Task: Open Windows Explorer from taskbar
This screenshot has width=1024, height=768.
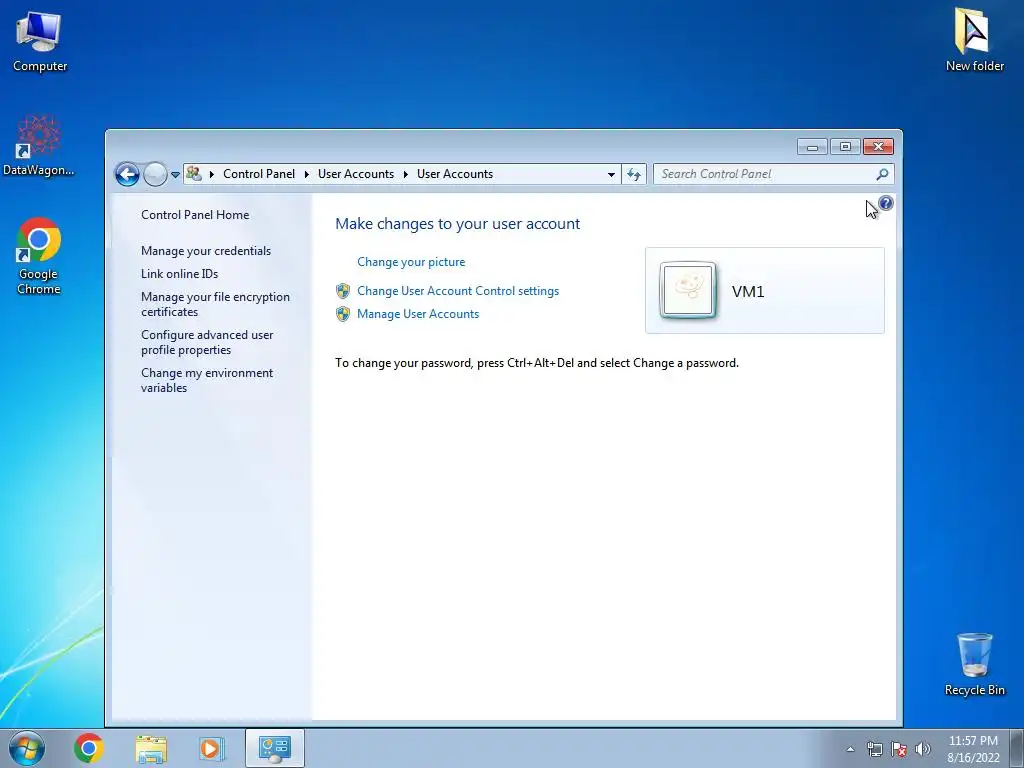Action: click(151, 748)
